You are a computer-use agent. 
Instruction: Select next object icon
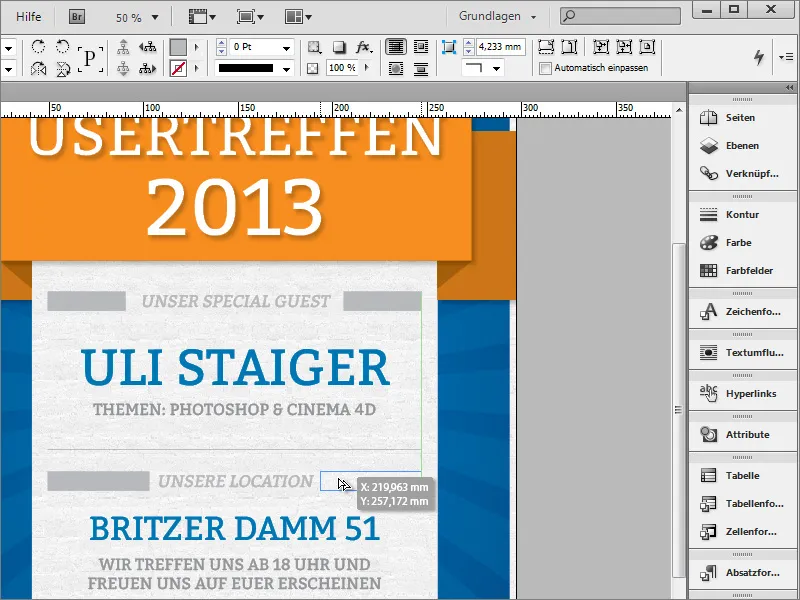(x=147, y=68)
